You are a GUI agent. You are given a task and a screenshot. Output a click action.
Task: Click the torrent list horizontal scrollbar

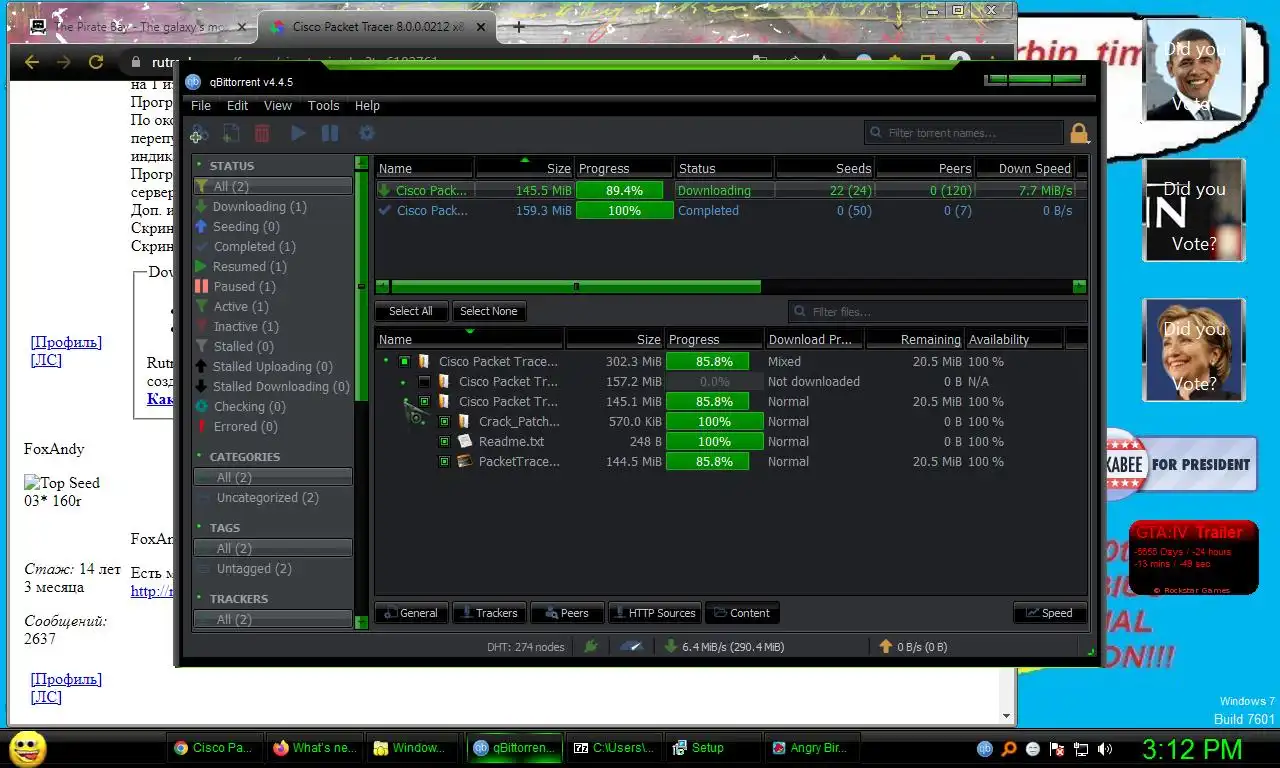point(576,287)
